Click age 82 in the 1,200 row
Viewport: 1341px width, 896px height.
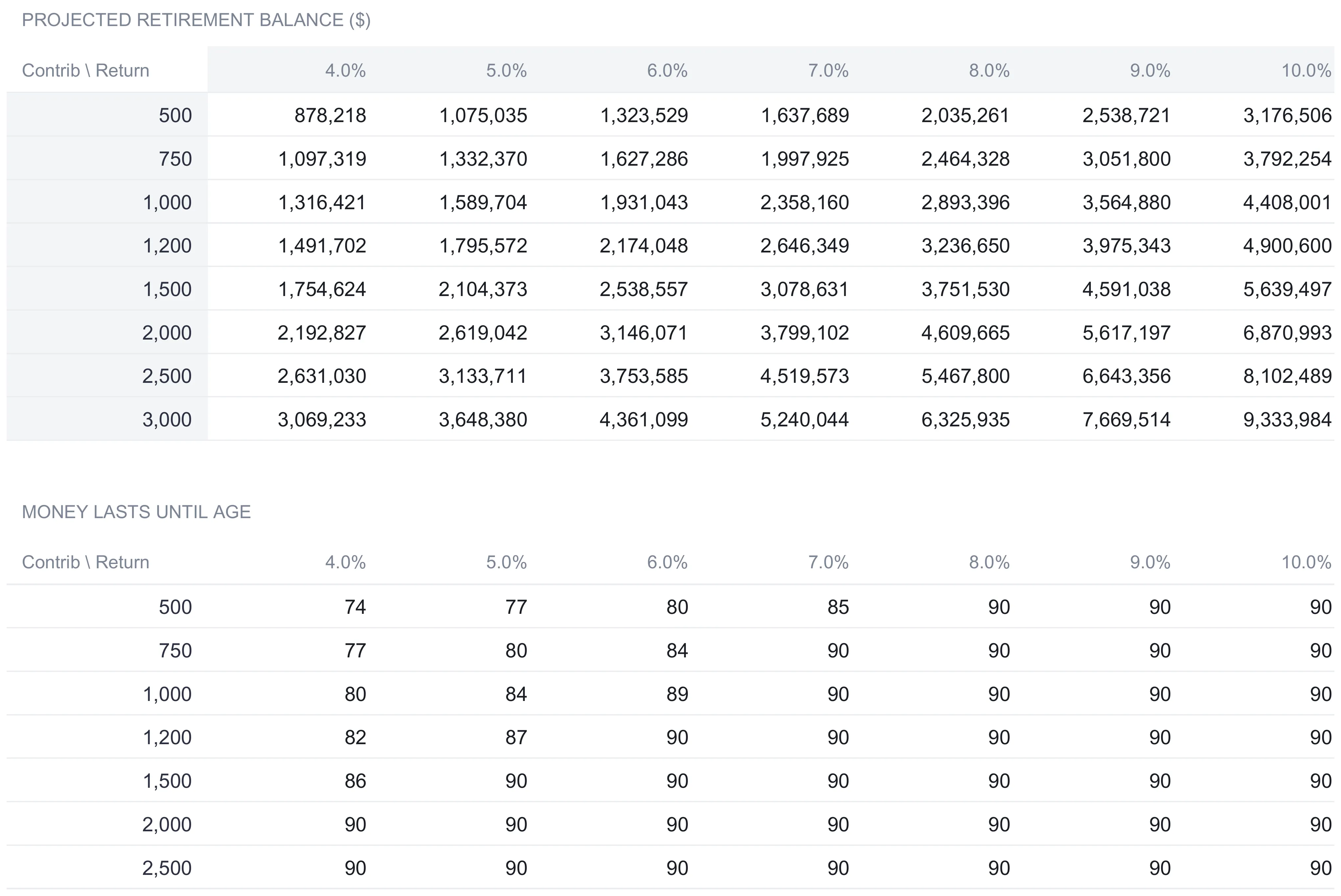click(x=355, y=737)
